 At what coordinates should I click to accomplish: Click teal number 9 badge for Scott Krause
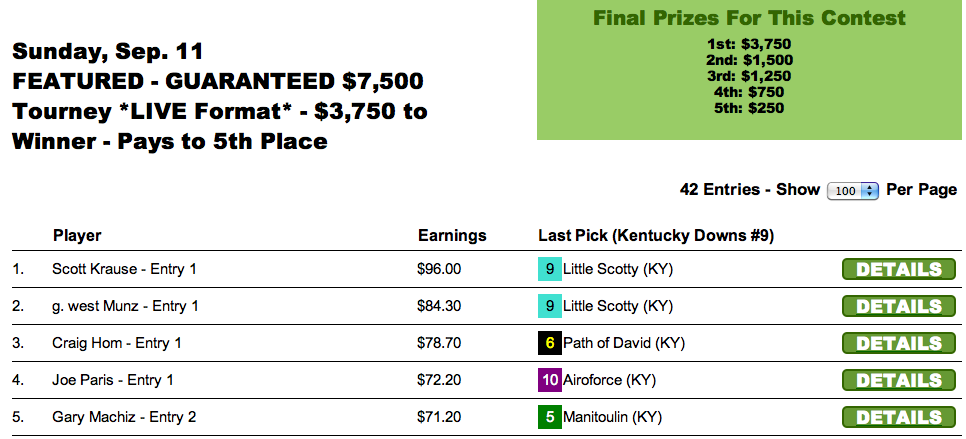click(549, 269)
